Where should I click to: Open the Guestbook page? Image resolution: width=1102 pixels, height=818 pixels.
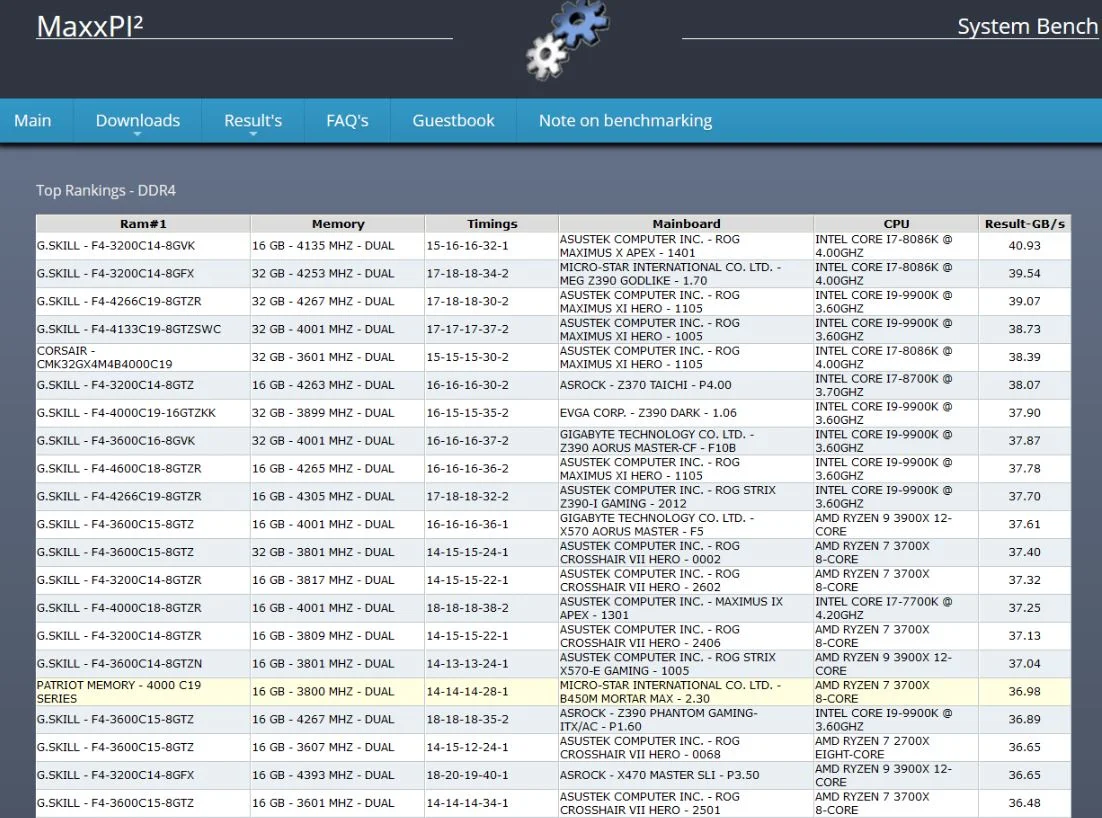[x=453, y=121]
